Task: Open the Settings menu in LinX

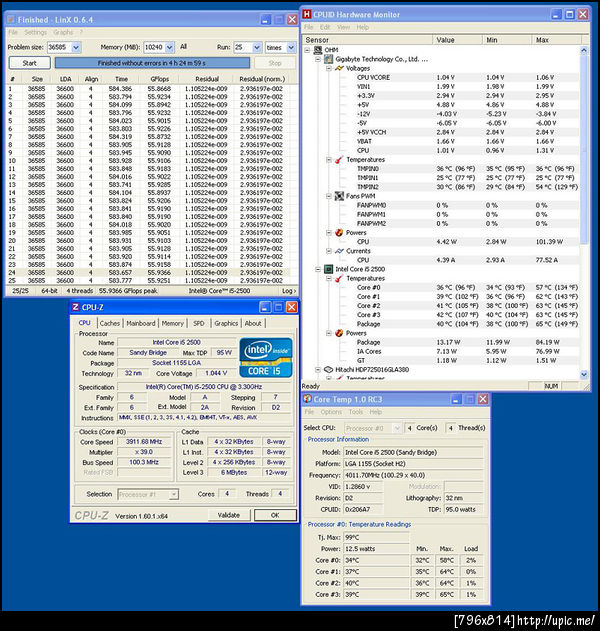Action: (35, 32)
